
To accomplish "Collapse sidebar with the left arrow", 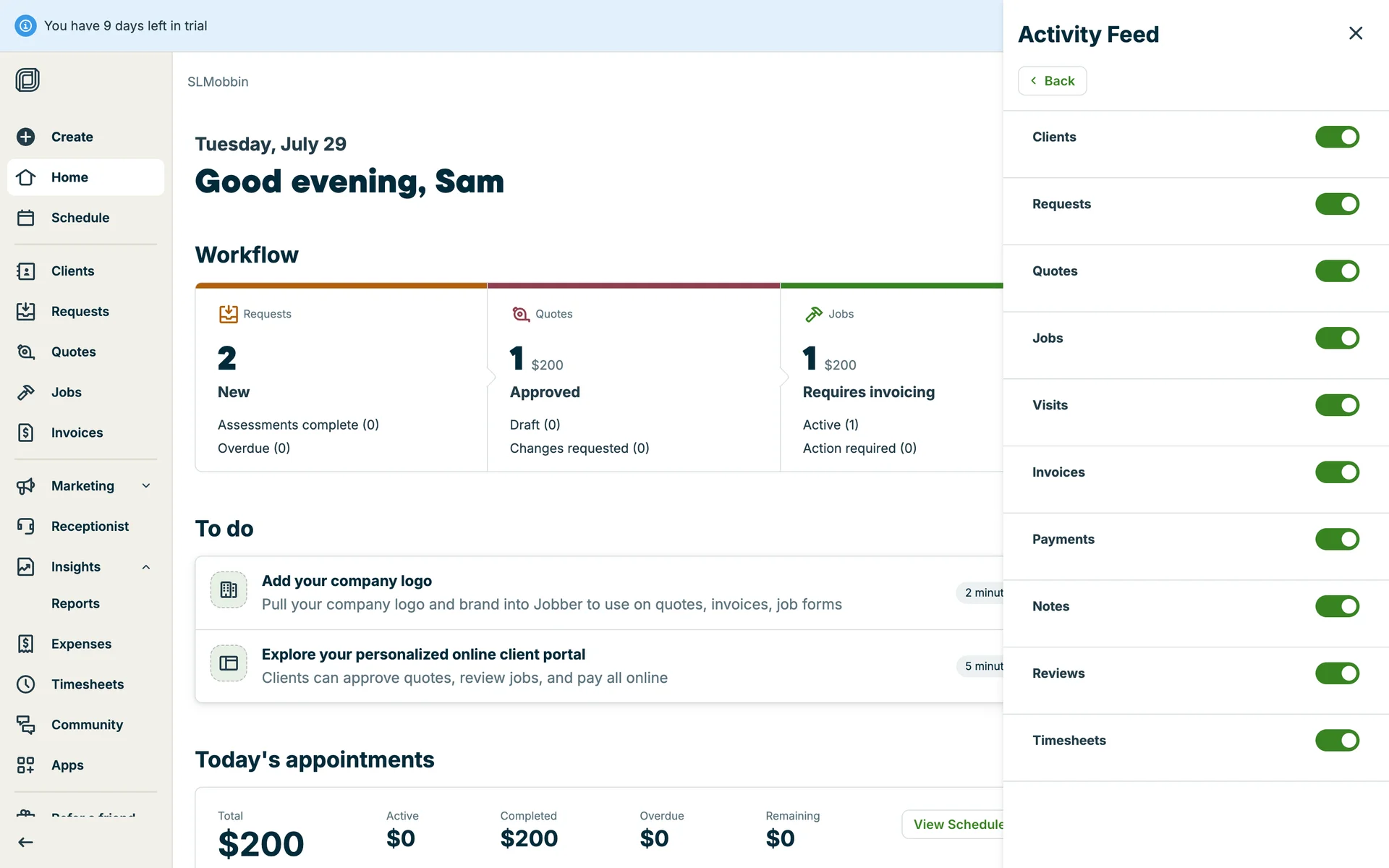I will pyautogui.click(x=26, y=842).
